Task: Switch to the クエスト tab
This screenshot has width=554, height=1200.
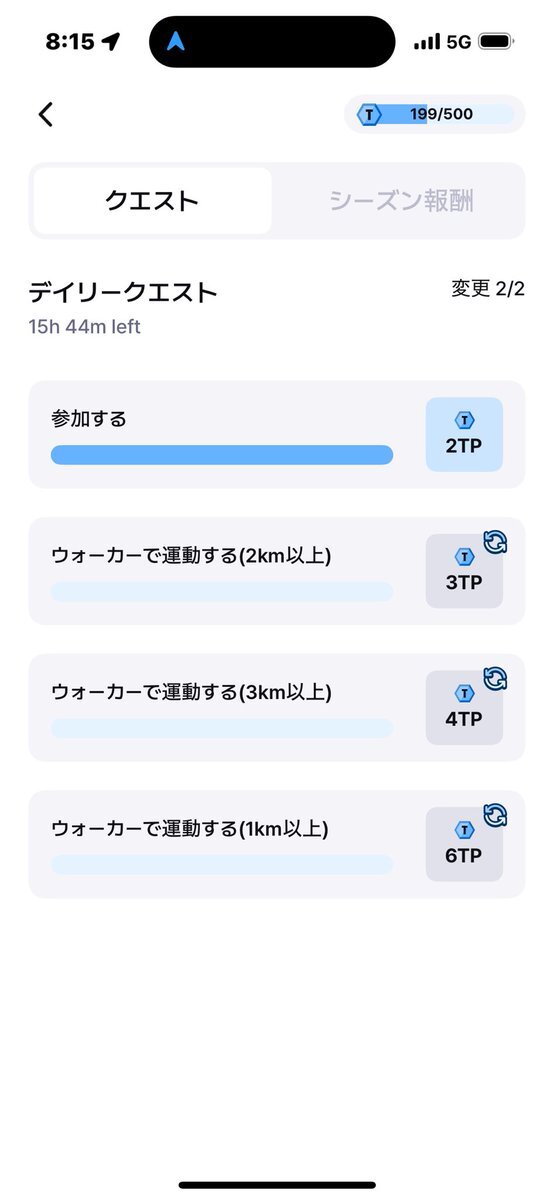Action: click(152, 201)
